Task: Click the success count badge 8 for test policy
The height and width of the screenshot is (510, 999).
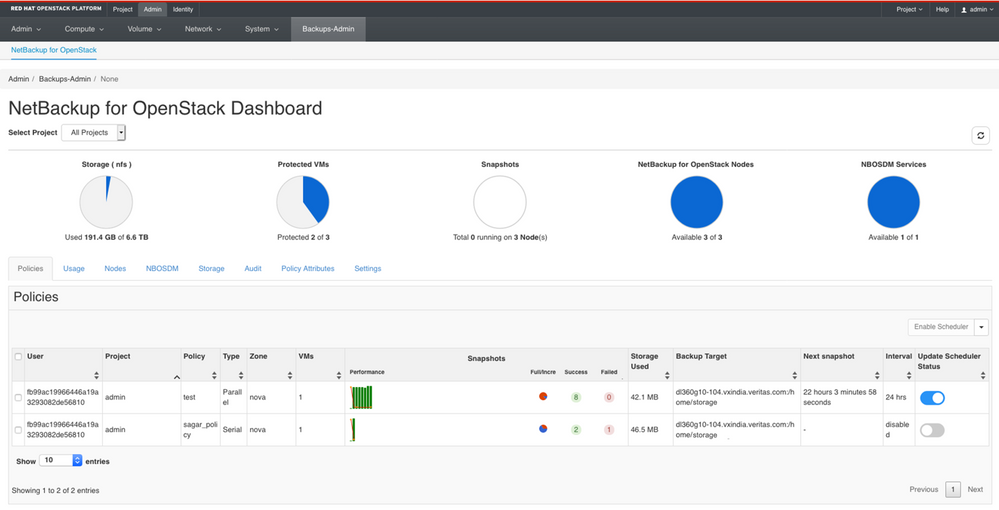Action: 576,397
